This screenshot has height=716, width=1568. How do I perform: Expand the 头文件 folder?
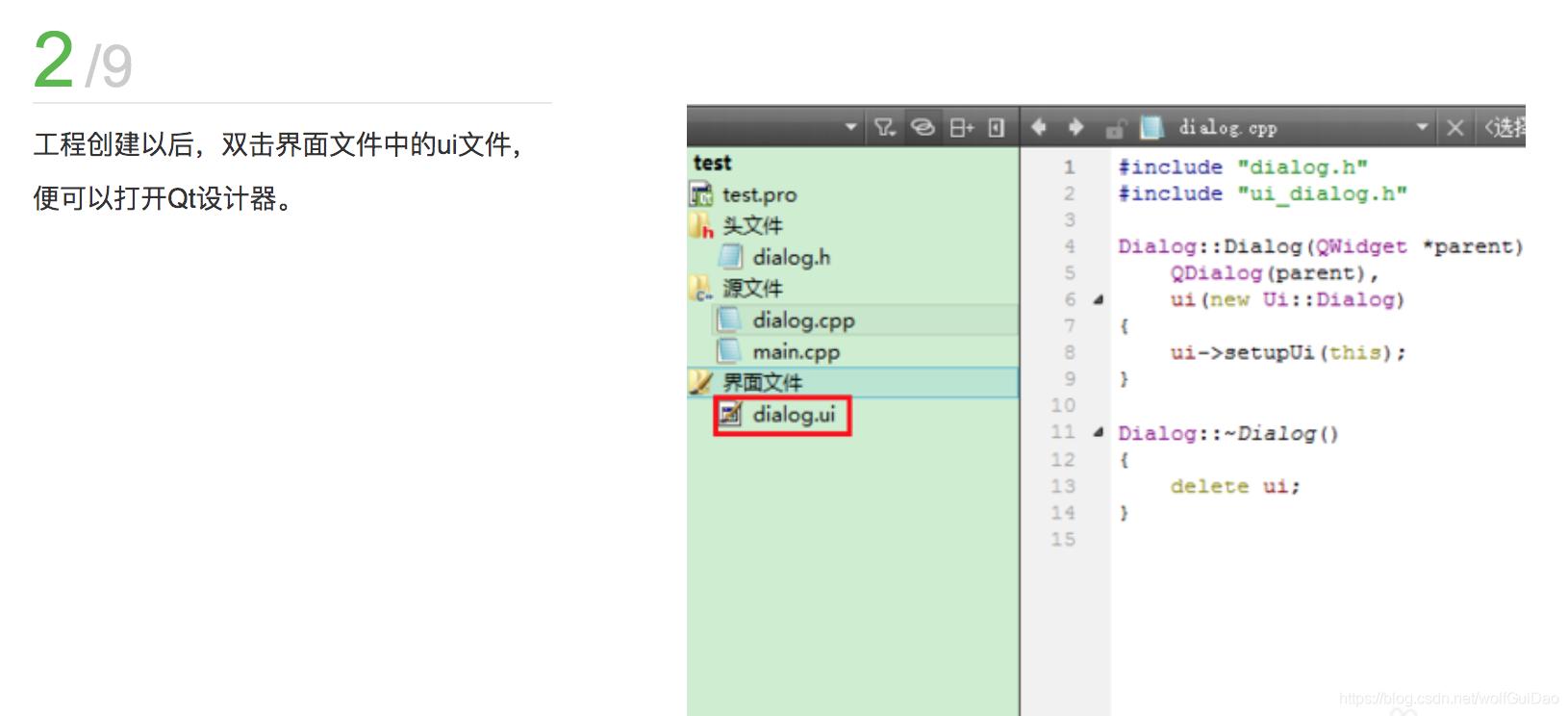(752, 226)
